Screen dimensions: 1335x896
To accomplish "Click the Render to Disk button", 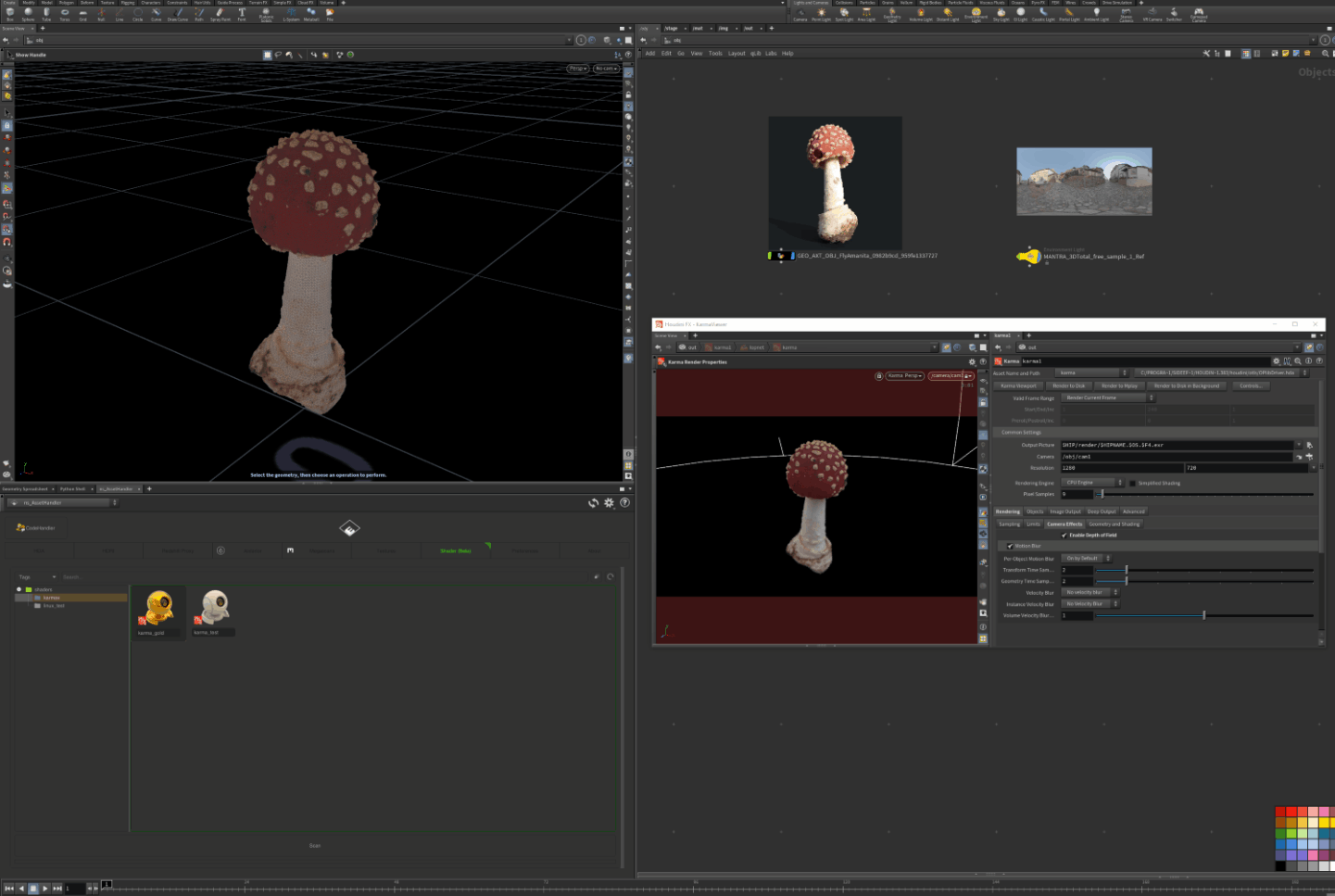I will coord(1068,386).
